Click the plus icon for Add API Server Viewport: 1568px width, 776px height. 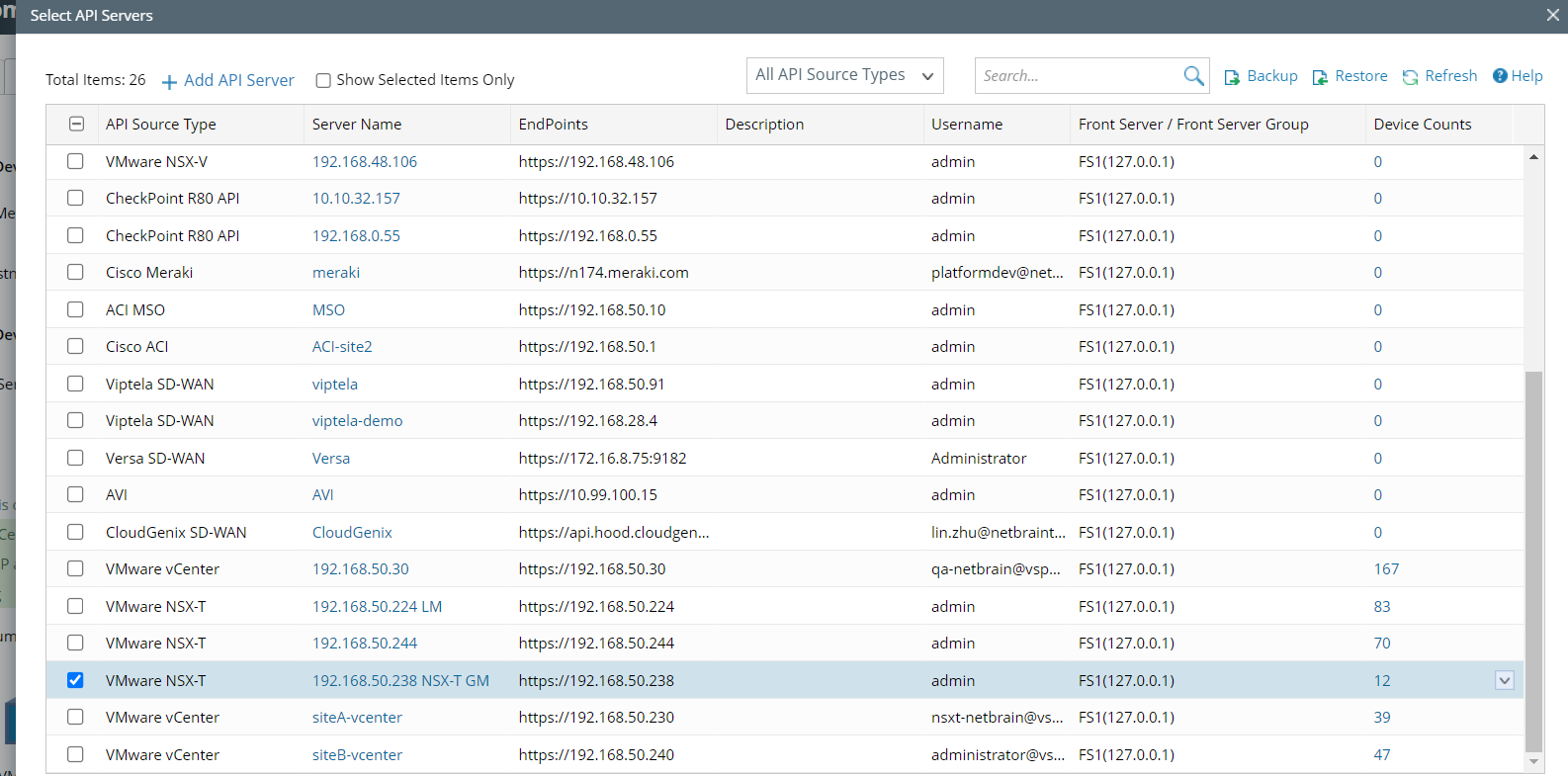click(169, 81)
